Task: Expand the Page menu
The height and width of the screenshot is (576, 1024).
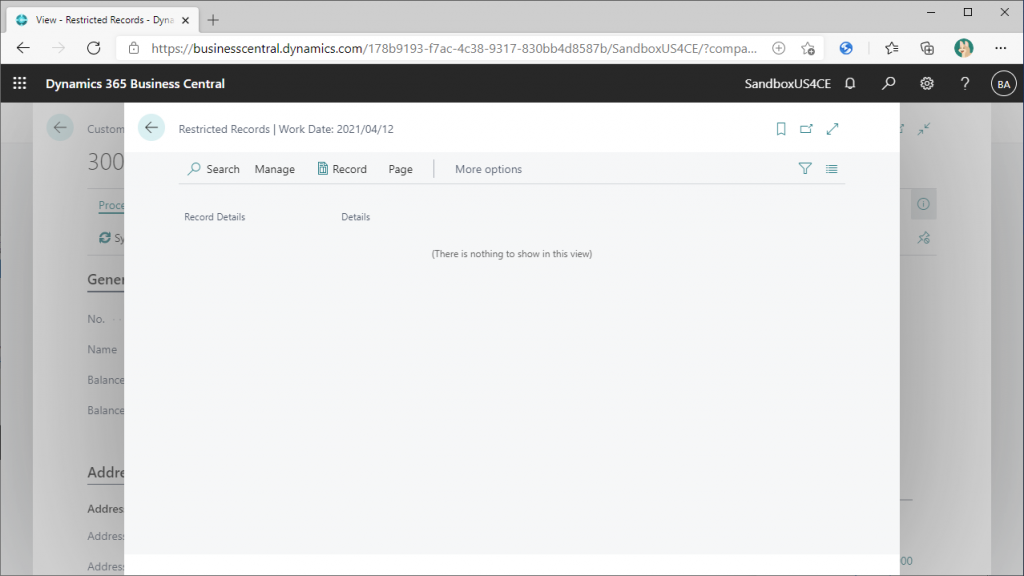Action: 400,169
